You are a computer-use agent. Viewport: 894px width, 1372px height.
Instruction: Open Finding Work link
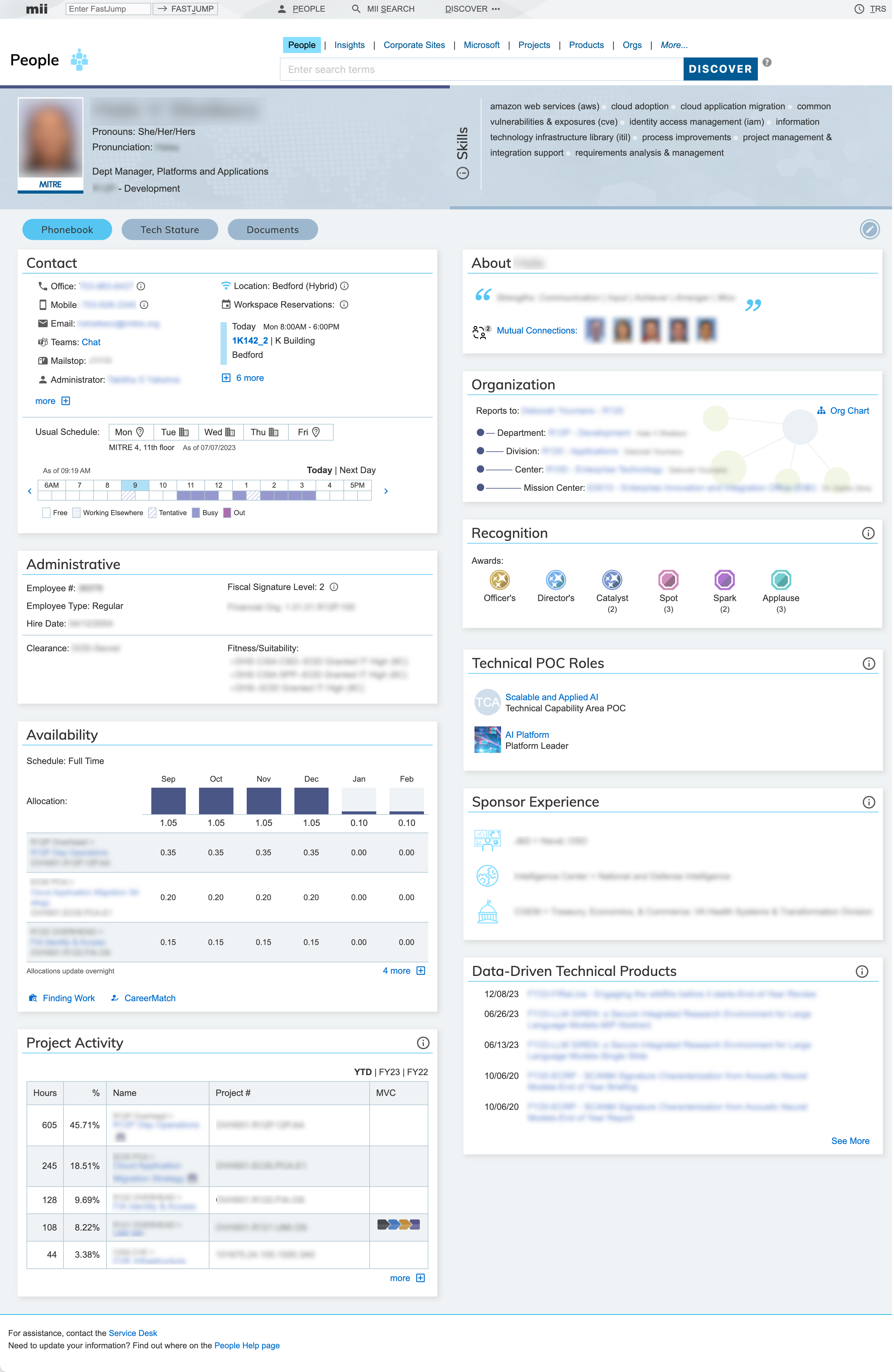pos(62,998)
